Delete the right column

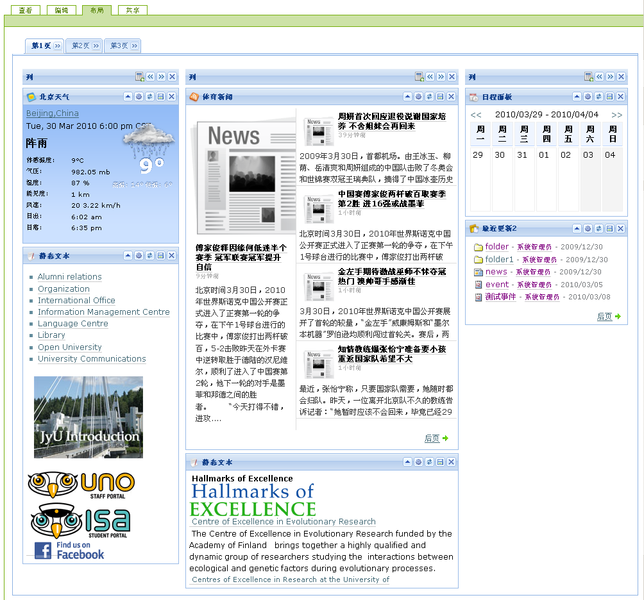[620, 77]
